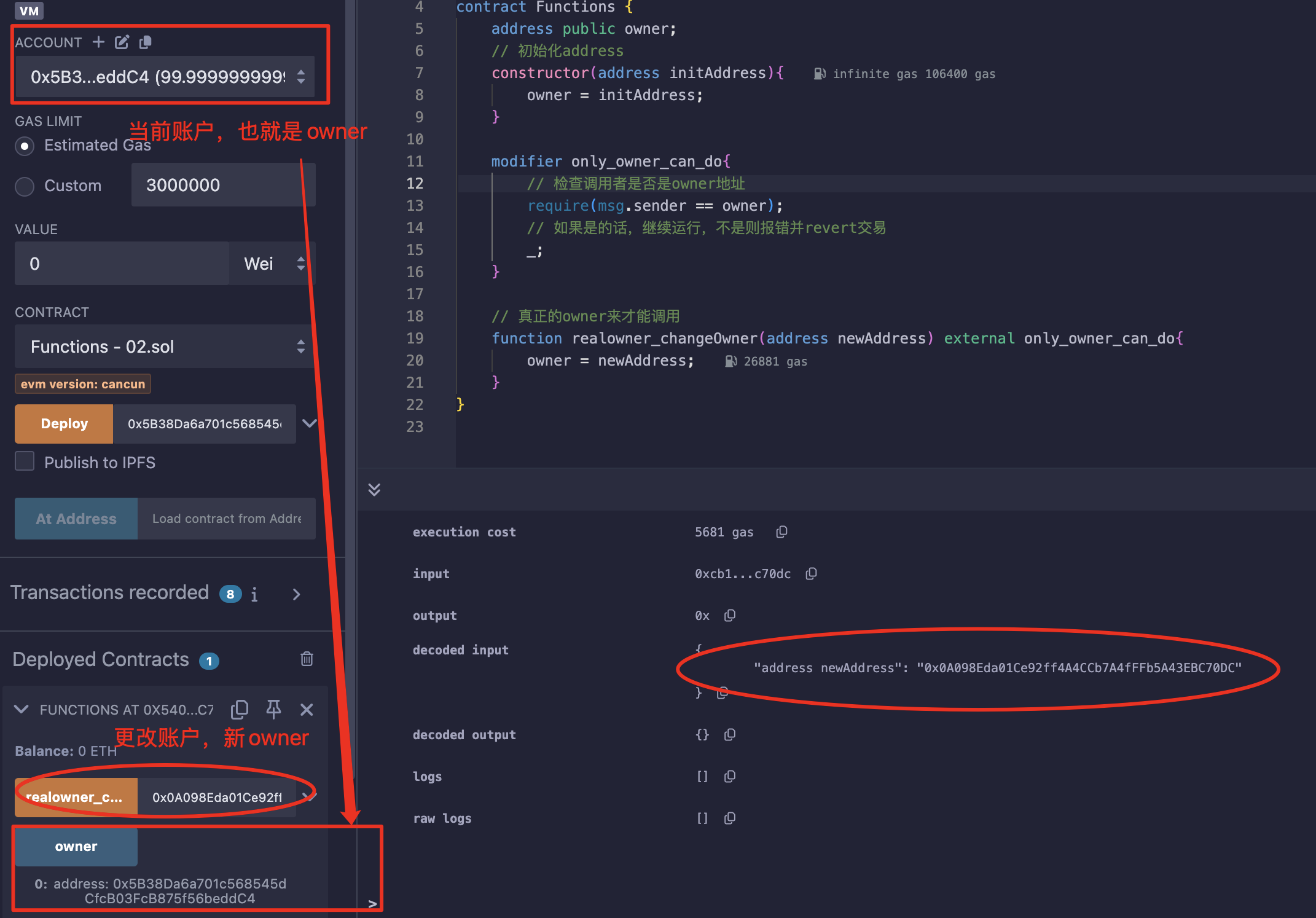Copy the raw logs value

pyautogui.click(x=730, y=818)
